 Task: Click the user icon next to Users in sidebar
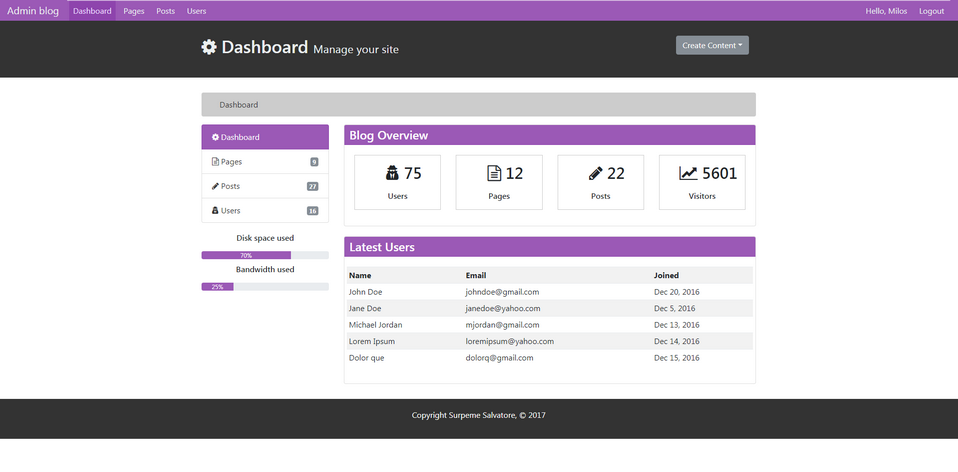pyautogui.click(x=215, y=211)
